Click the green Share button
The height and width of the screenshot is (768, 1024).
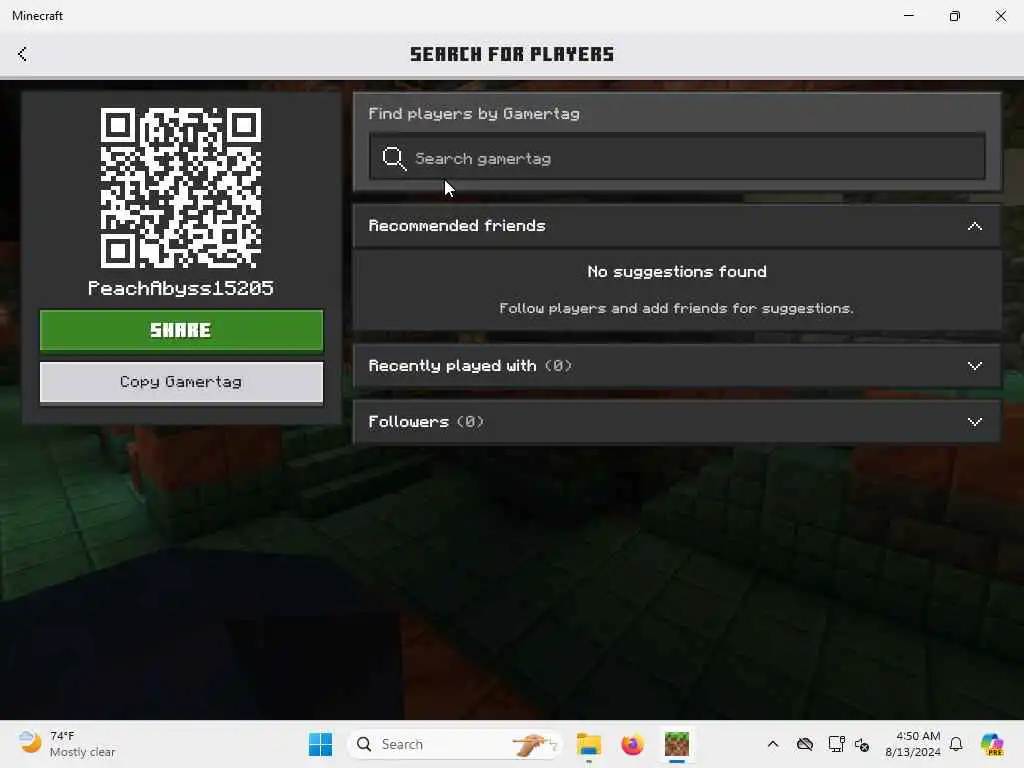pos(181,330)
